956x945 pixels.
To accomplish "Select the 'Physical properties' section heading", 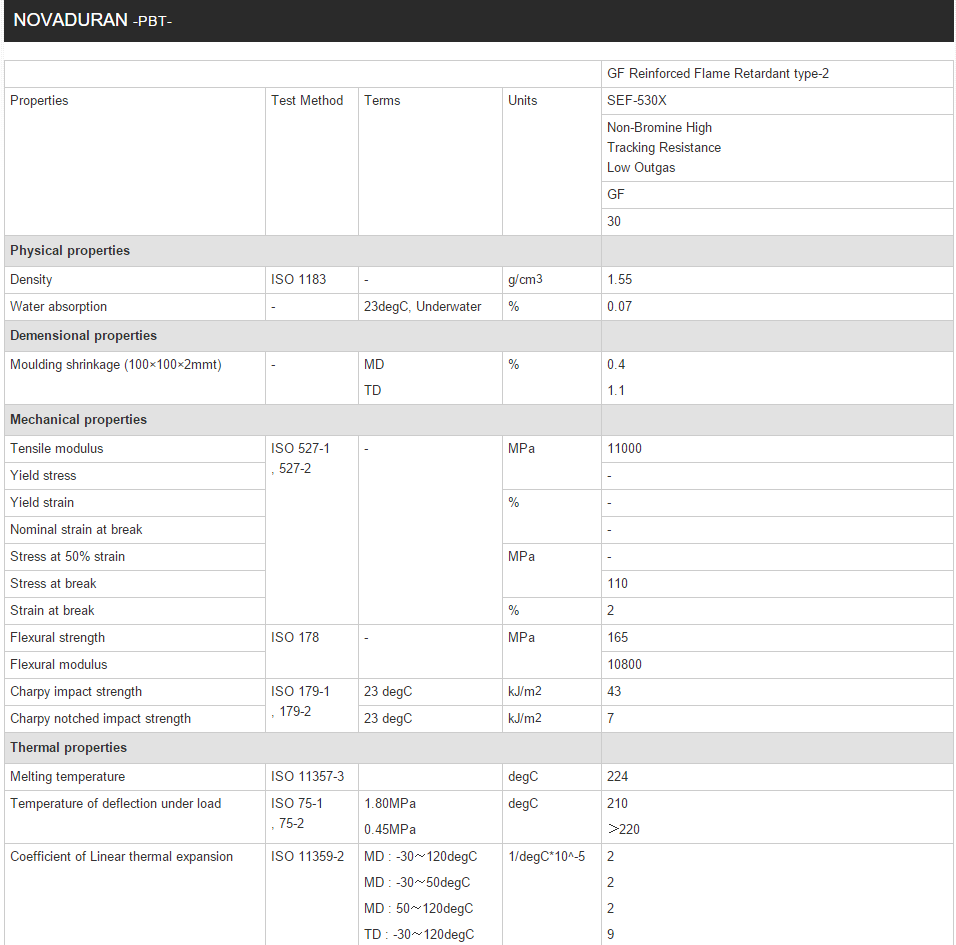I will (70, 251).
